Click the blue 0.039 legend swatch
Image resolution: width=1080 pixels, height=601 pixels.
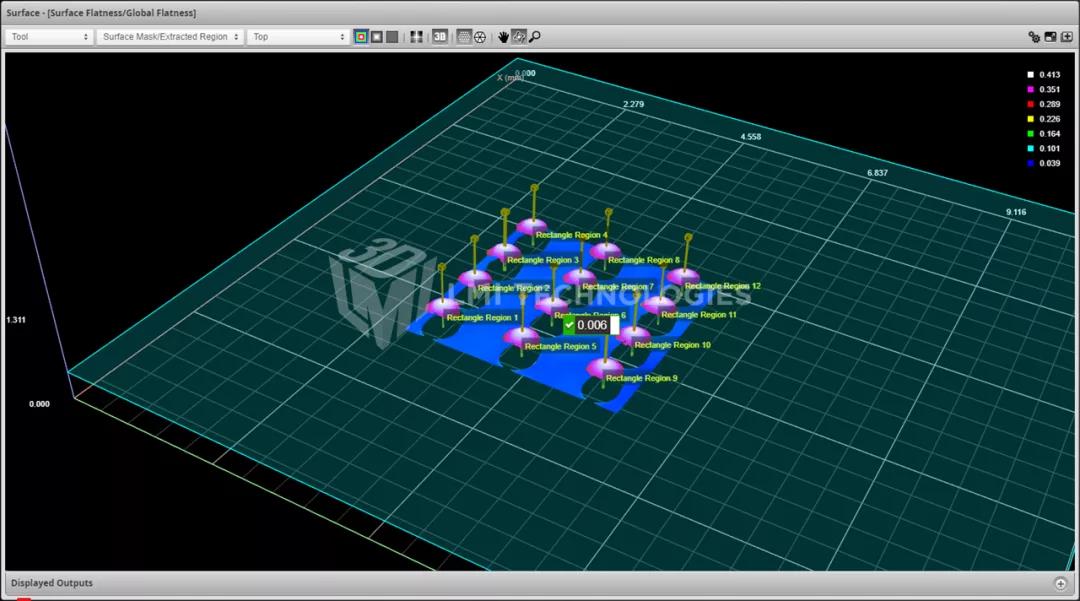pos(1030,163)
